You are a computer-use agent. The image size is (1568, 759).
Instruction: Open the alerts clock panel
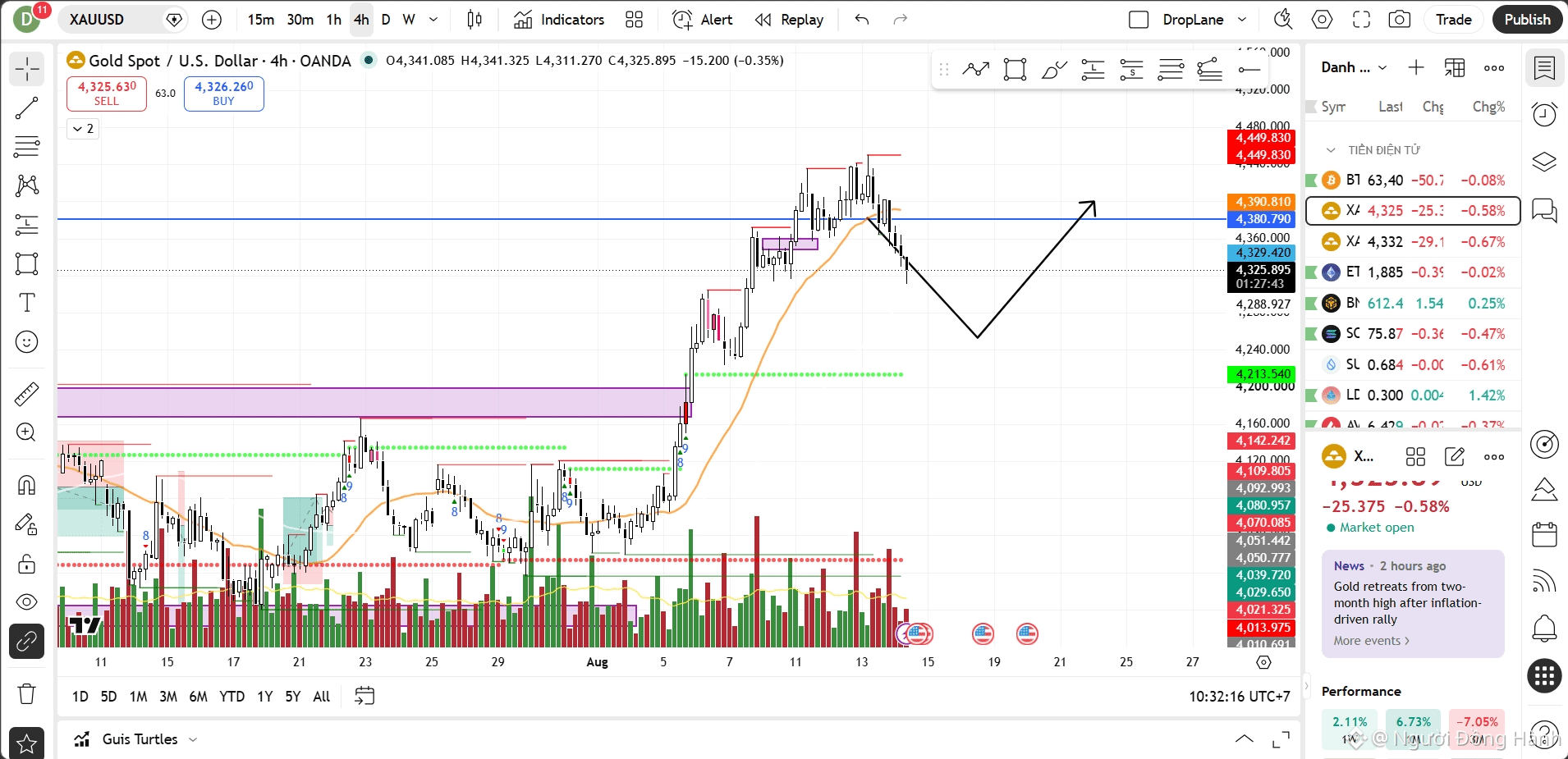pos(1544,115)
